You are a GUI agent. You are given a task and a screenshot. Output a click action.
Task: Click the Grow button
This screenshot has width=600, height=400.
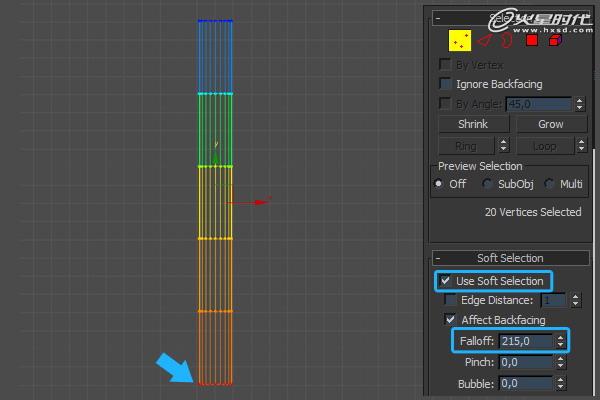551,124
